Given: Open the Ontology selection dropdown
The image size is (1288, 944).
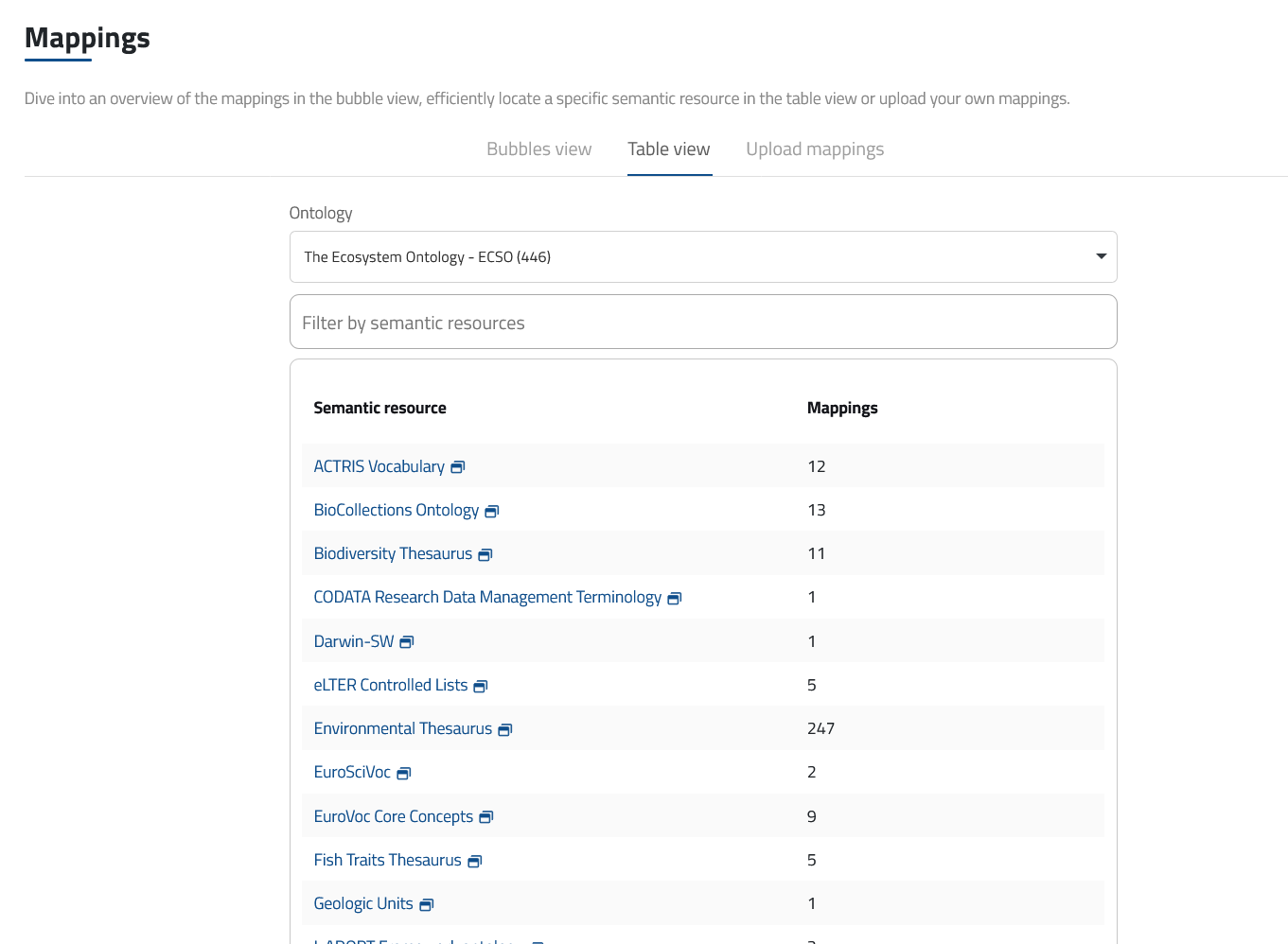Looking at the screenshot, I should 703,256.
